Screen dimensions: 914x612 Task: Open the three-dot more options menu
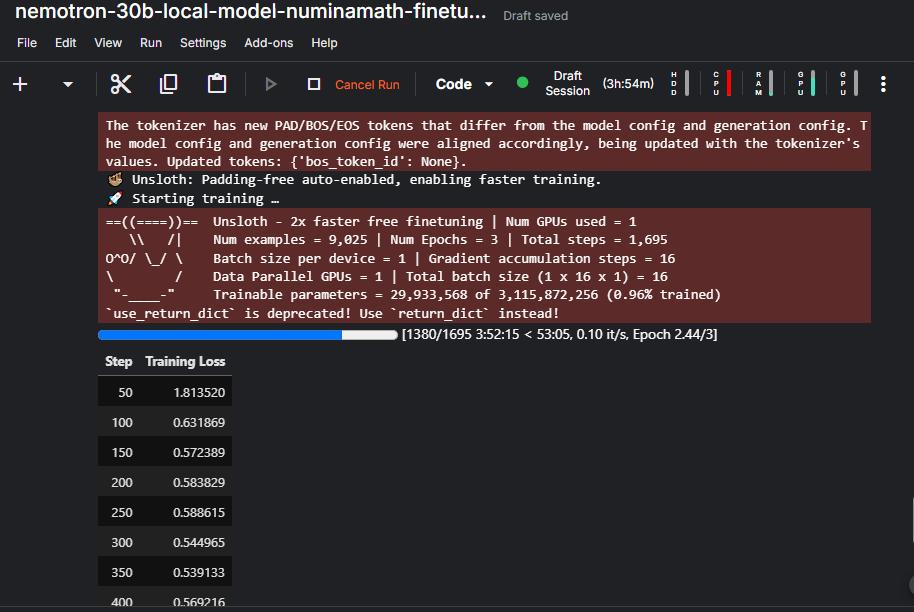click(883, 84)
